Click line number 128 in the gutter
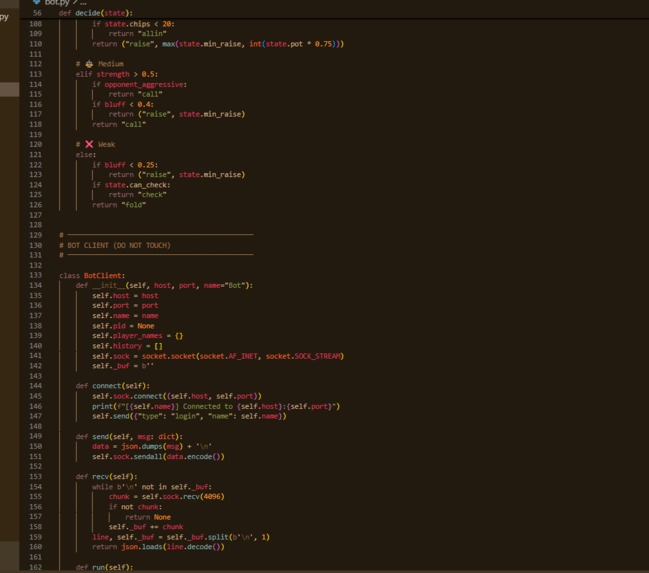The image size is (649, 573). point(35,225)
